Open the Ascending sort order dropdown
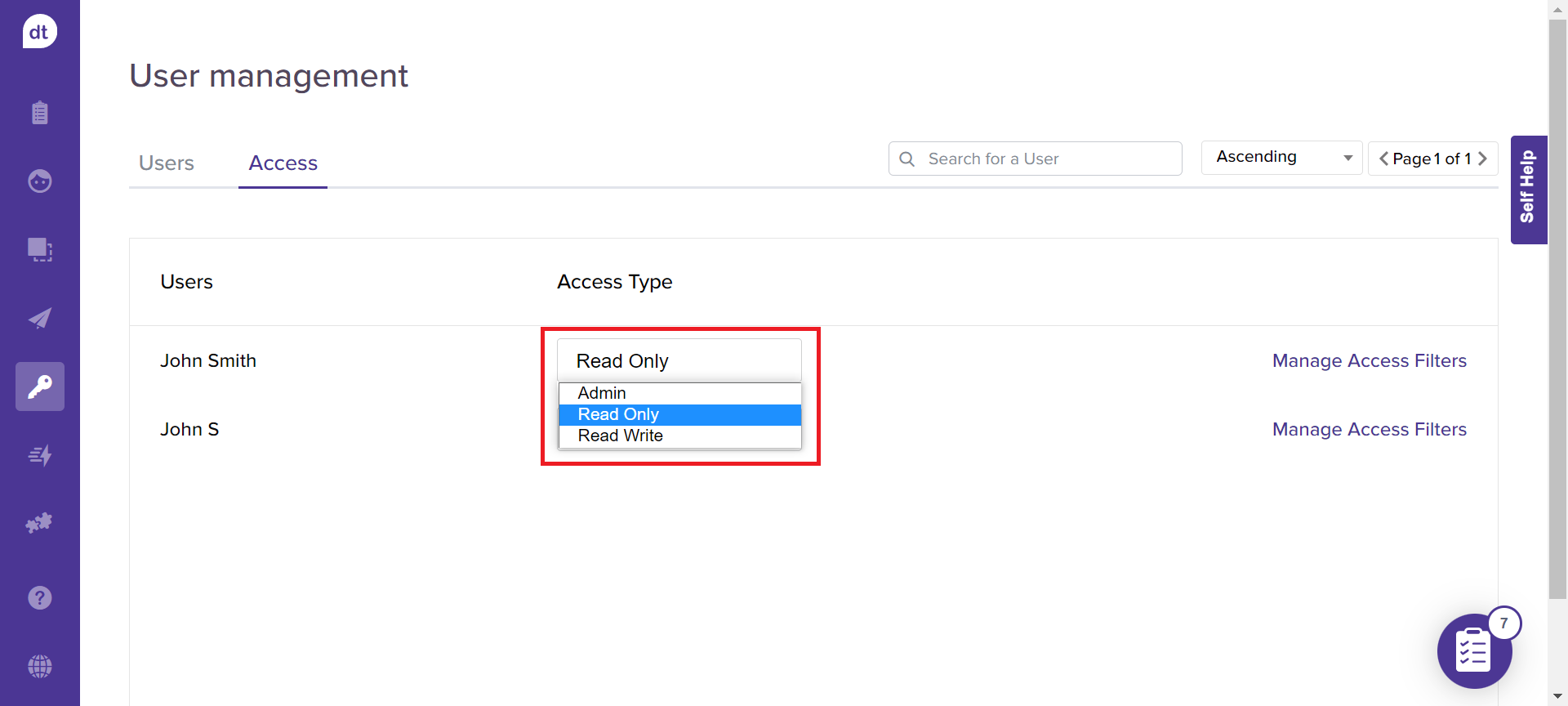This screenshot has width=1568, height=706. coord(1281,158)
